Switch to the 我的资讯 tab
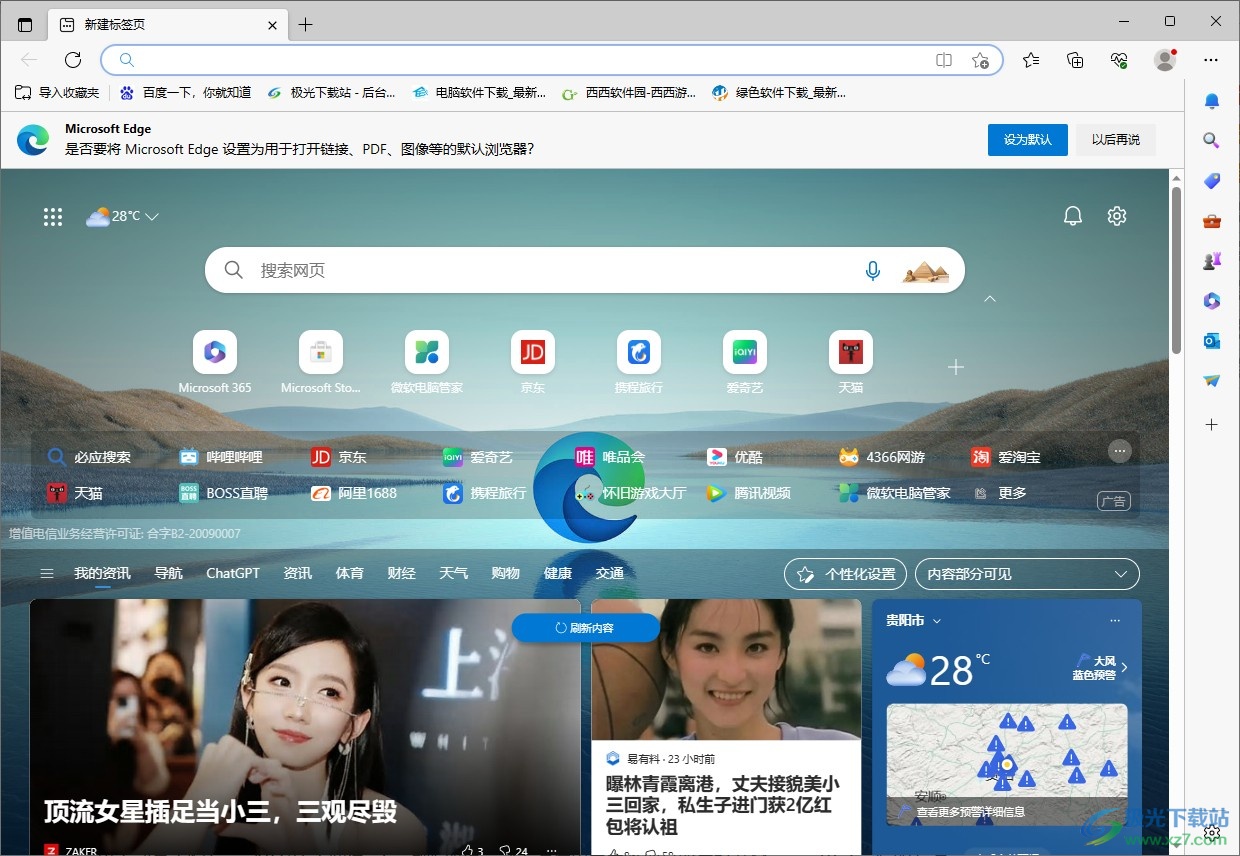 pyautogui.click(x=102, y=574)
